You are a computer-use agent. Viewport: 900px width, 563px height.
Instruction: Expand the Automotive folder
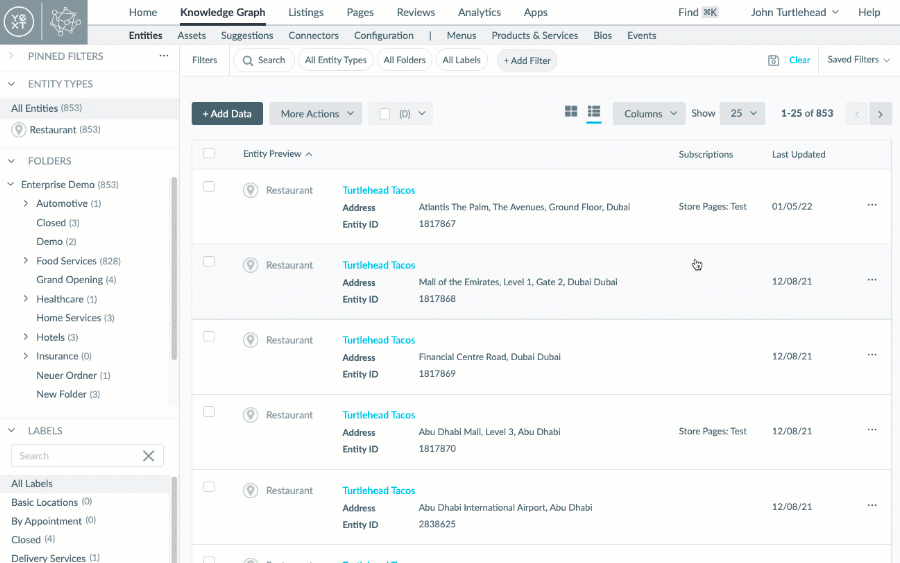point(25,203)
